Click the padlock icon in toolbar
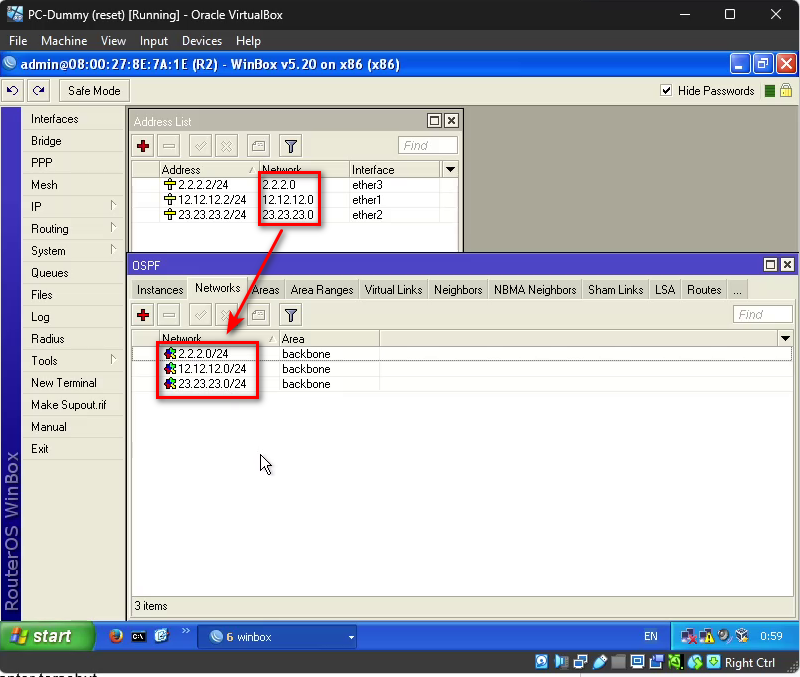This screenshot has height=677, width=800. click(786, 91)
